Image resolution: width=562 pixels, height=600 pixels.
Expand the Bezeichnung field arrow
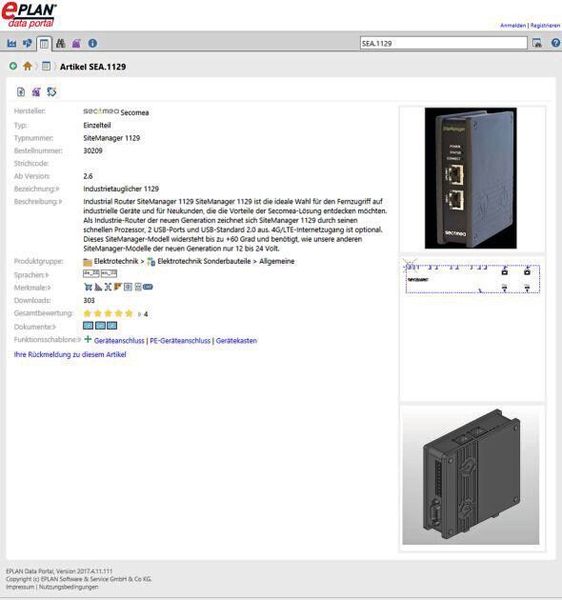[x=57, y=189]
